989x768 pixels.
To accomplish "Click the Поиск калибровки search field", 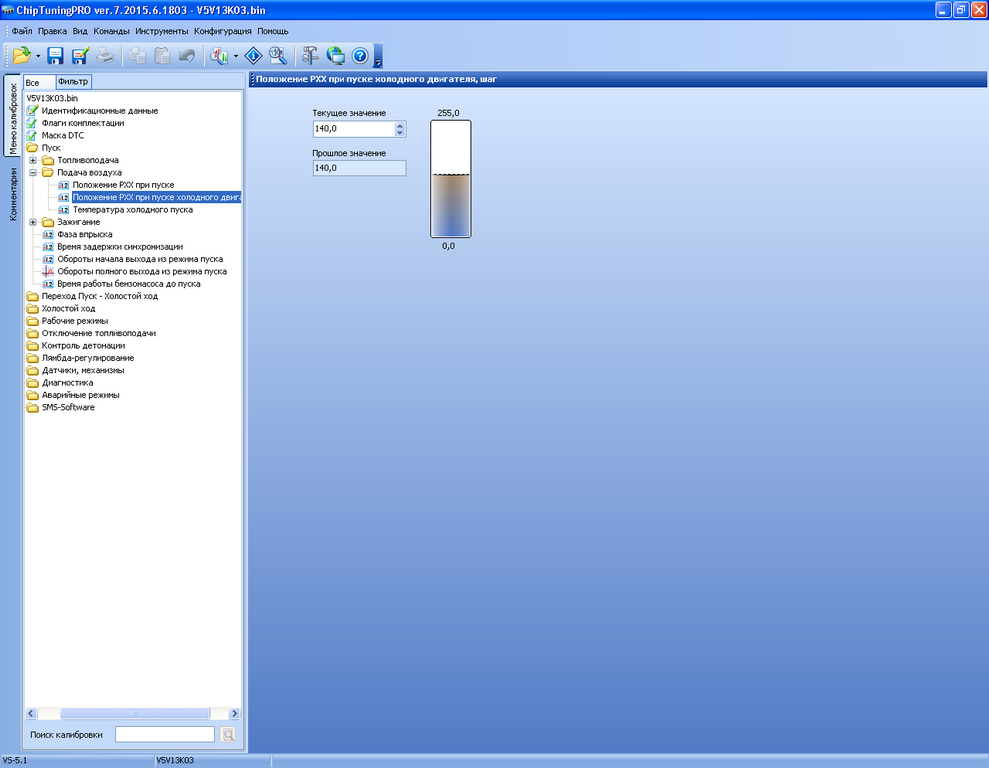I will pos(165,735).
